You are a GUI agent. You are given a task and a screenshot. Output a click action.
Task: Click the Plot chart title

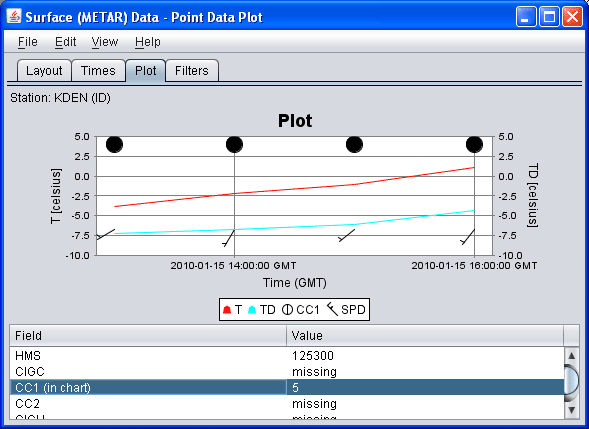[x=295, y=121]
